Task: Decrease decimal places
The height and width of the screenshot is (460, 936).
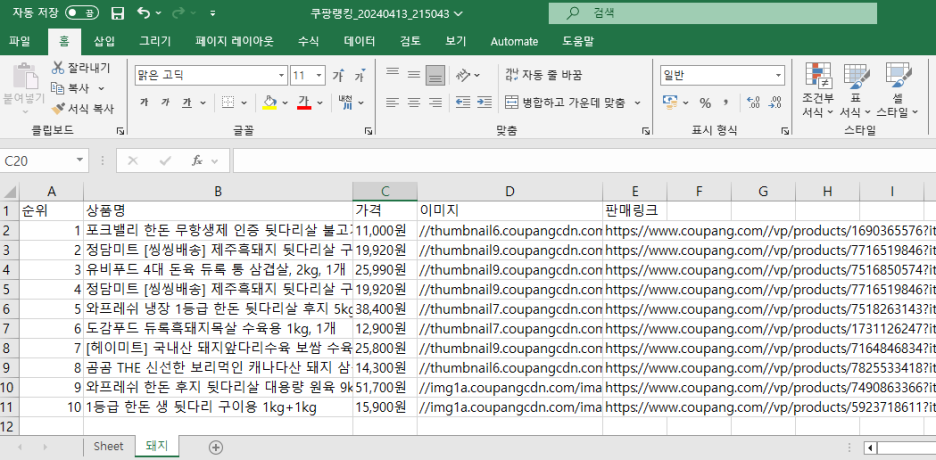Action: pyautogui.click(x=775, y=103)
